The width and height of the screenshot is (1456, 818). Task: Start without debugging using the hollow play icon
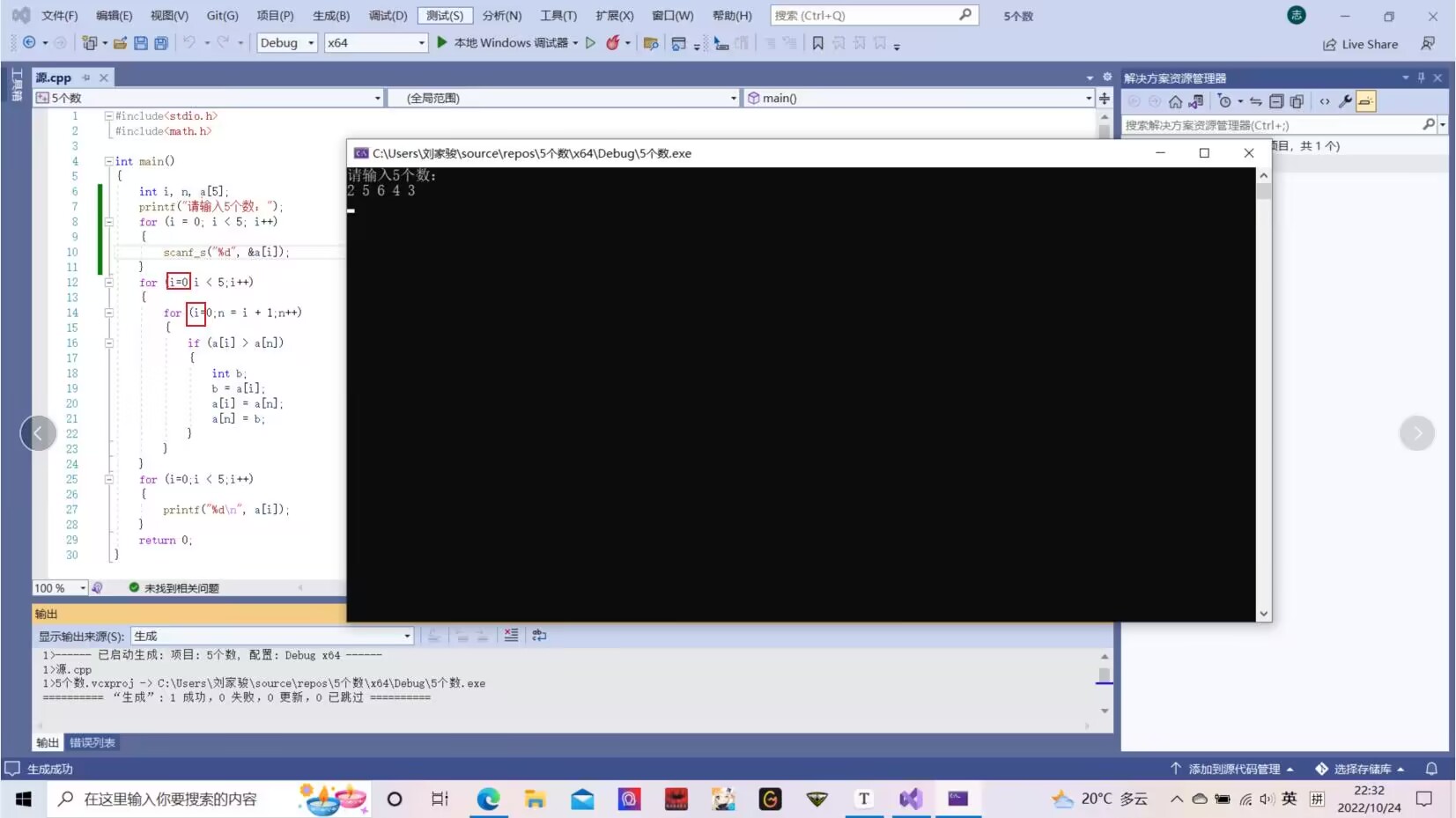(590, 42)
